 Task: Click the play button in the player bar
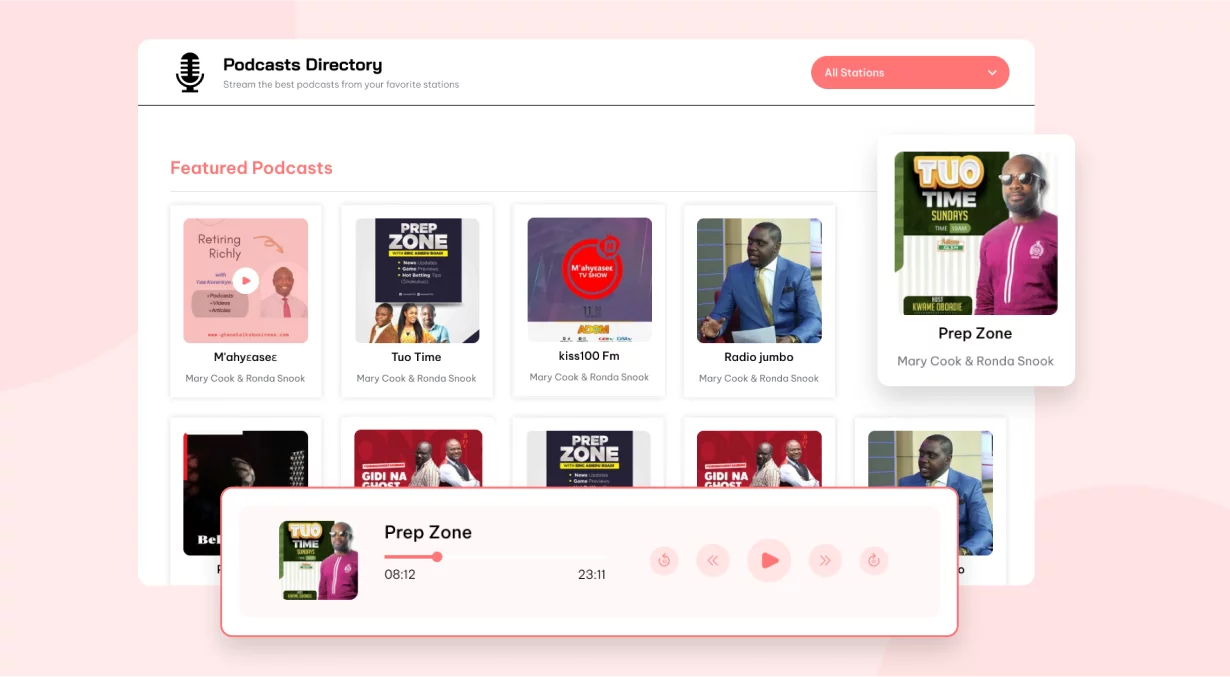coord(769,560)
